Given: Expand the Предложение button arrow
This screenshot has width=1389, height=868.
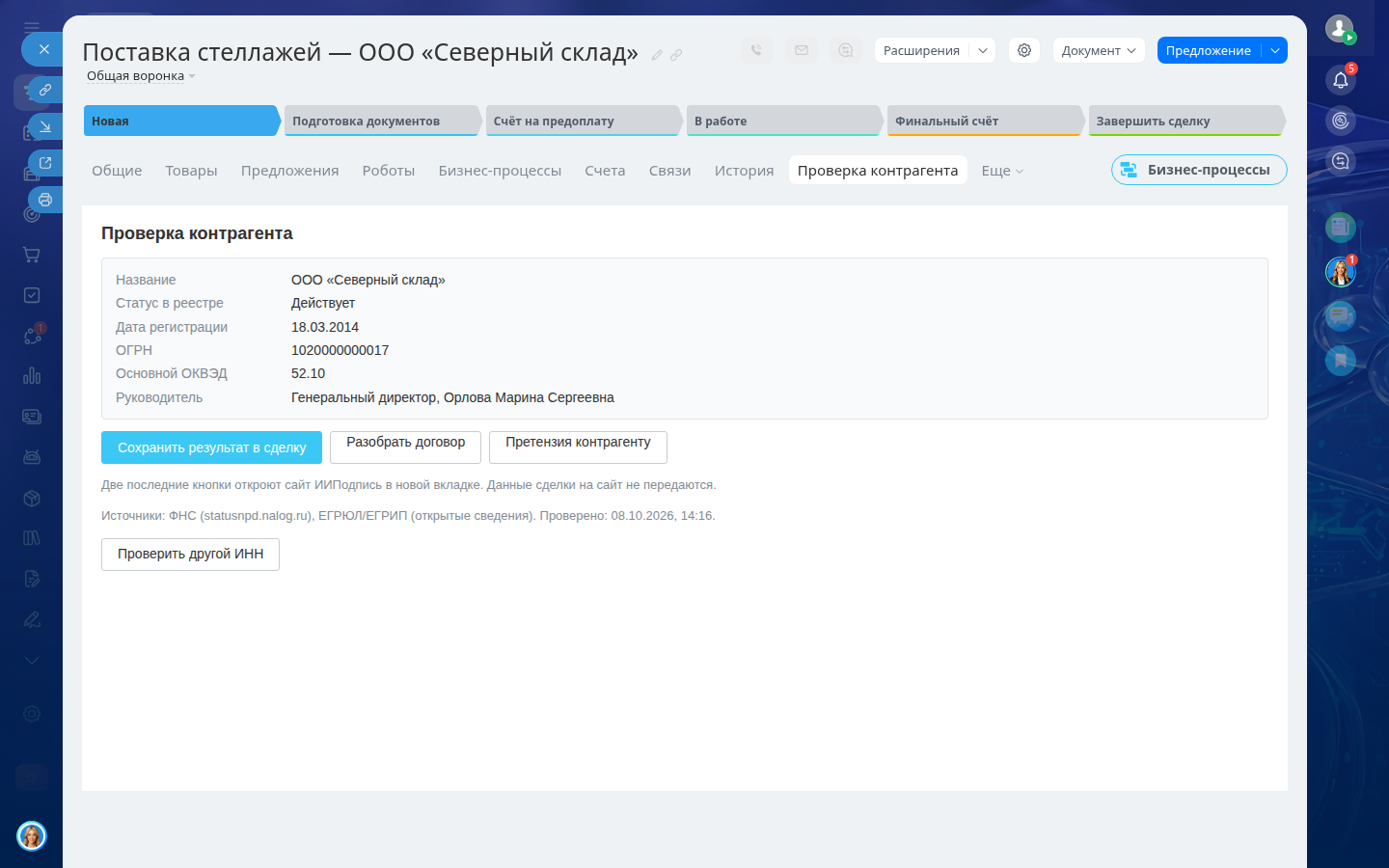Looking at the screenshot, I should pos(1274,50).
